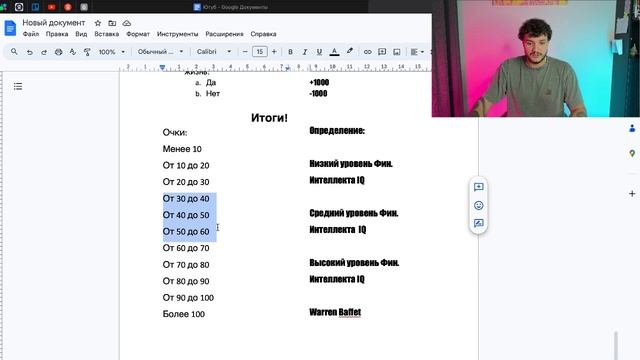The width and height of the screenshot is (640, 360).
Task: Open the paragraph style dropdown
Action: [x=160, y=52]
